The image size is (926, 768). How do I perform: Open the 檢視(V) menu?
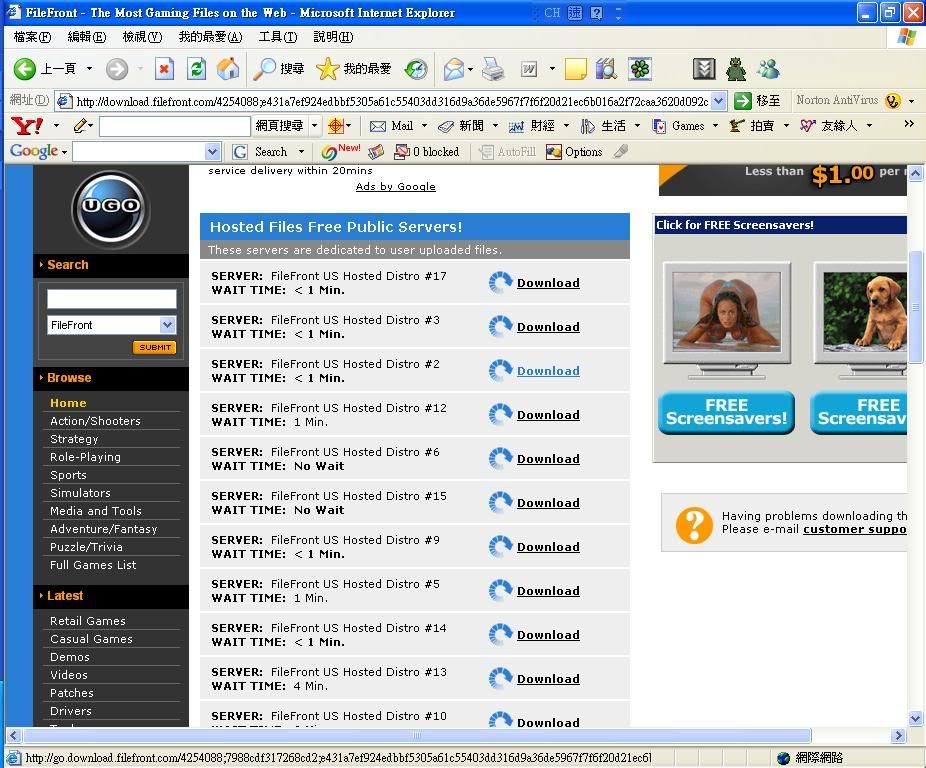142,37
